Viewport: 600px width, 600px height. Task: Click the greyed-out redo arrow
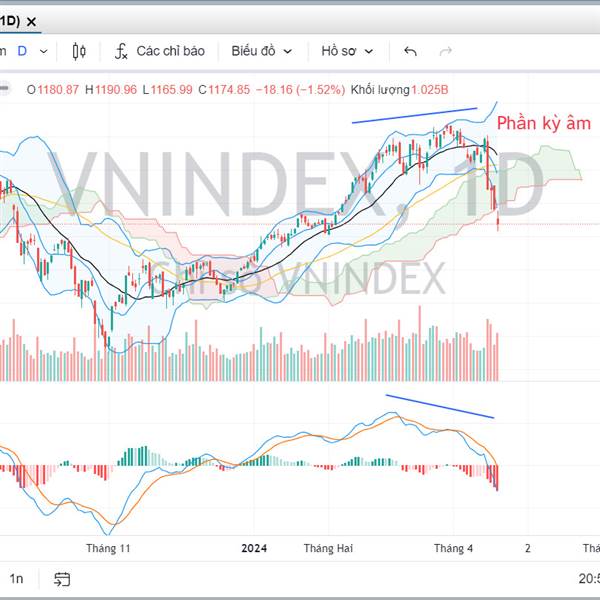pos(445,51)
